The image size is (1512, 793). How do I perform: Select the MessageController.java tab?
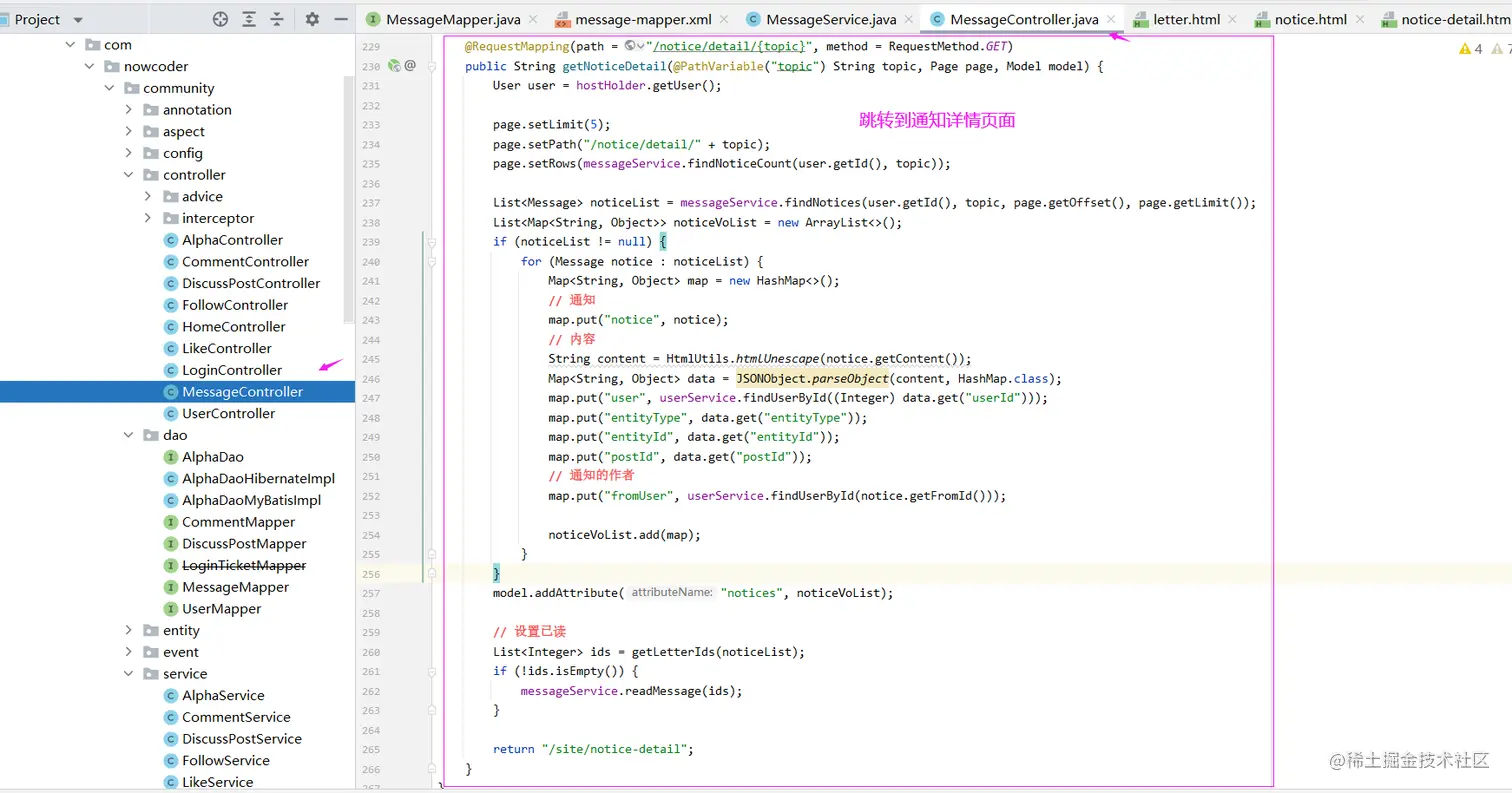[x=1023, y=19]
